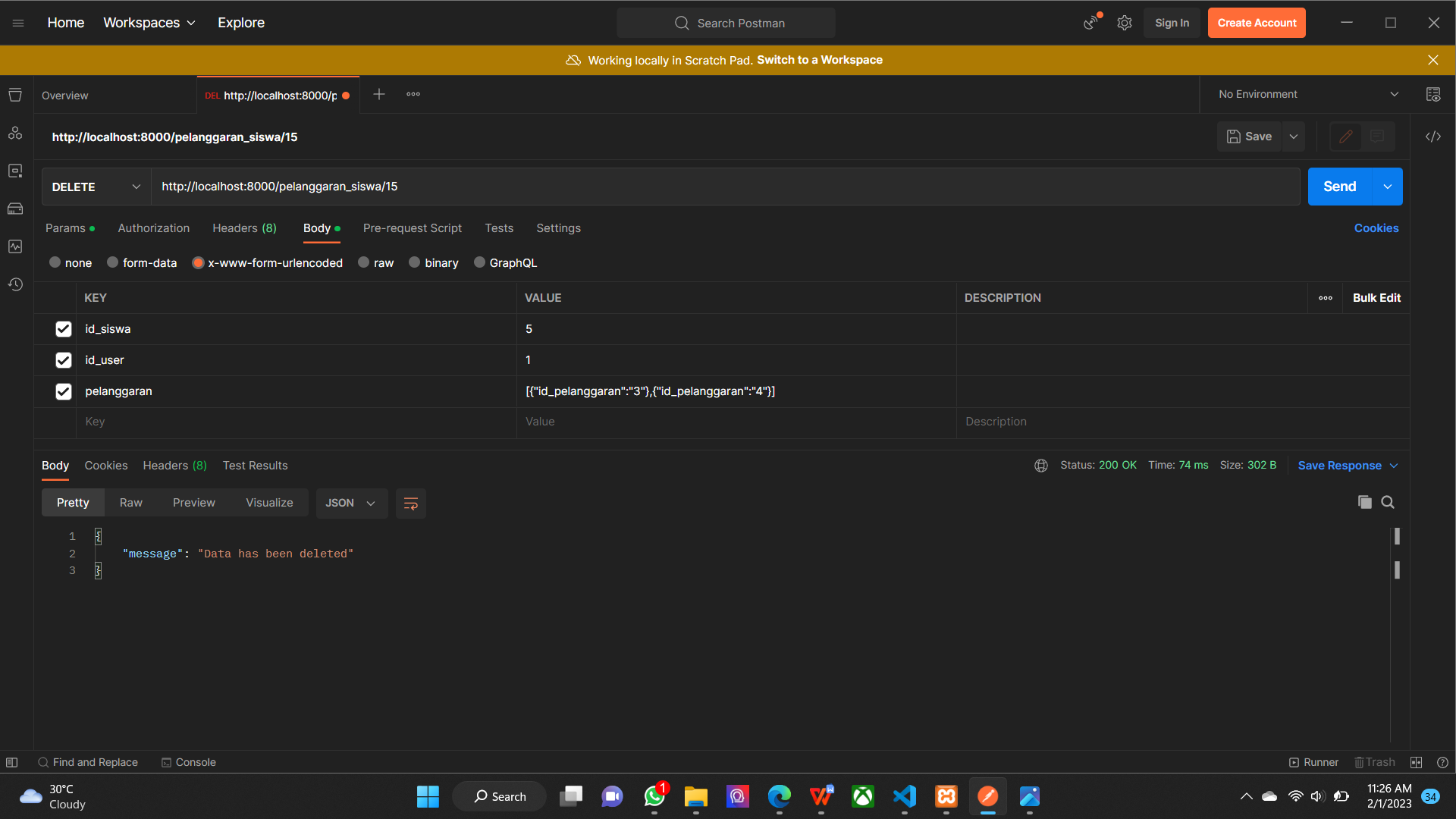1456x819 pixels.
Task: Open the APIs panel in the sidebar
Action: [x=15, y=133]
